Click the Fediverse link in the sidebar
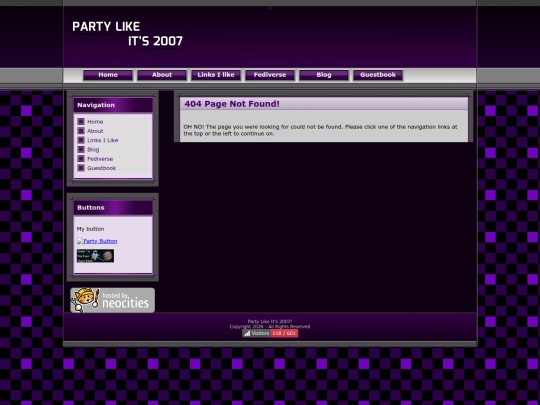This screenshot has height=405, width=540. [x=100, y=159]
